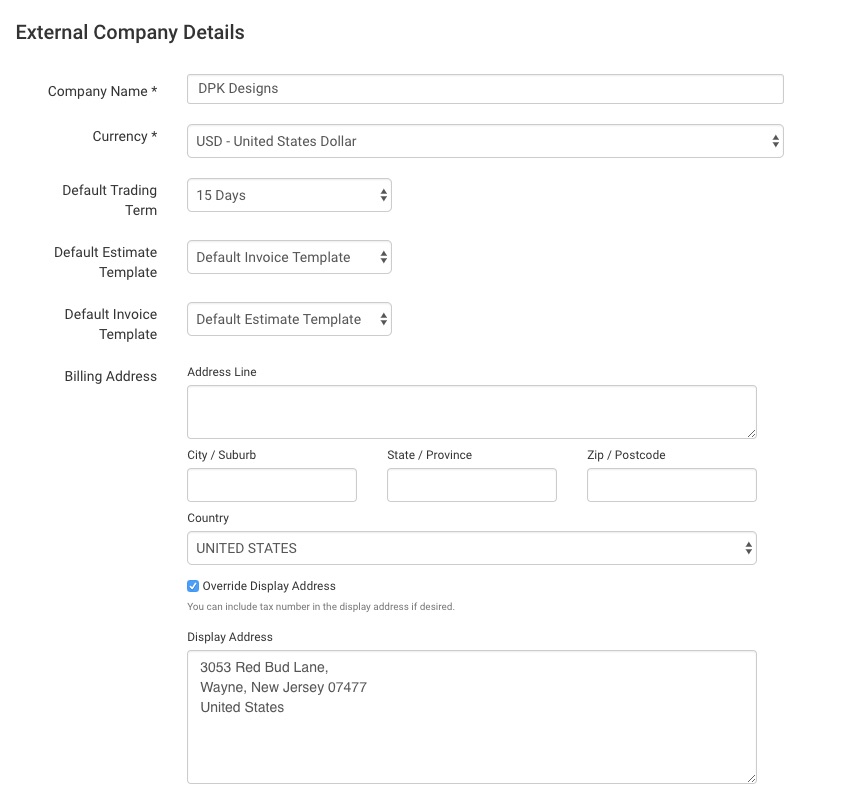The height and width of the screenshot is (795, 868).
Task: Click into the Display Address text area
Action: coord(472,717)
